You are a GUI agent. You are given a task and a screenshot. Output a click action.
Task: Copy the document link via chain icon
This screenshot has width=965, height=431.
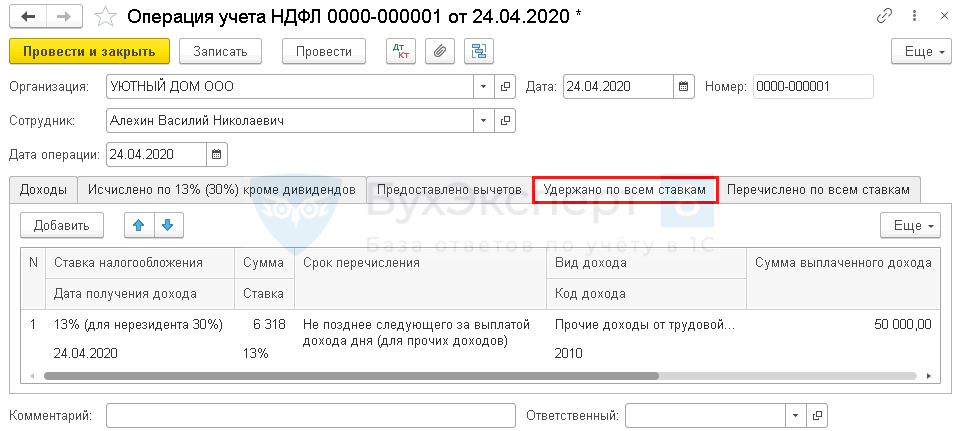coord(883,16)
